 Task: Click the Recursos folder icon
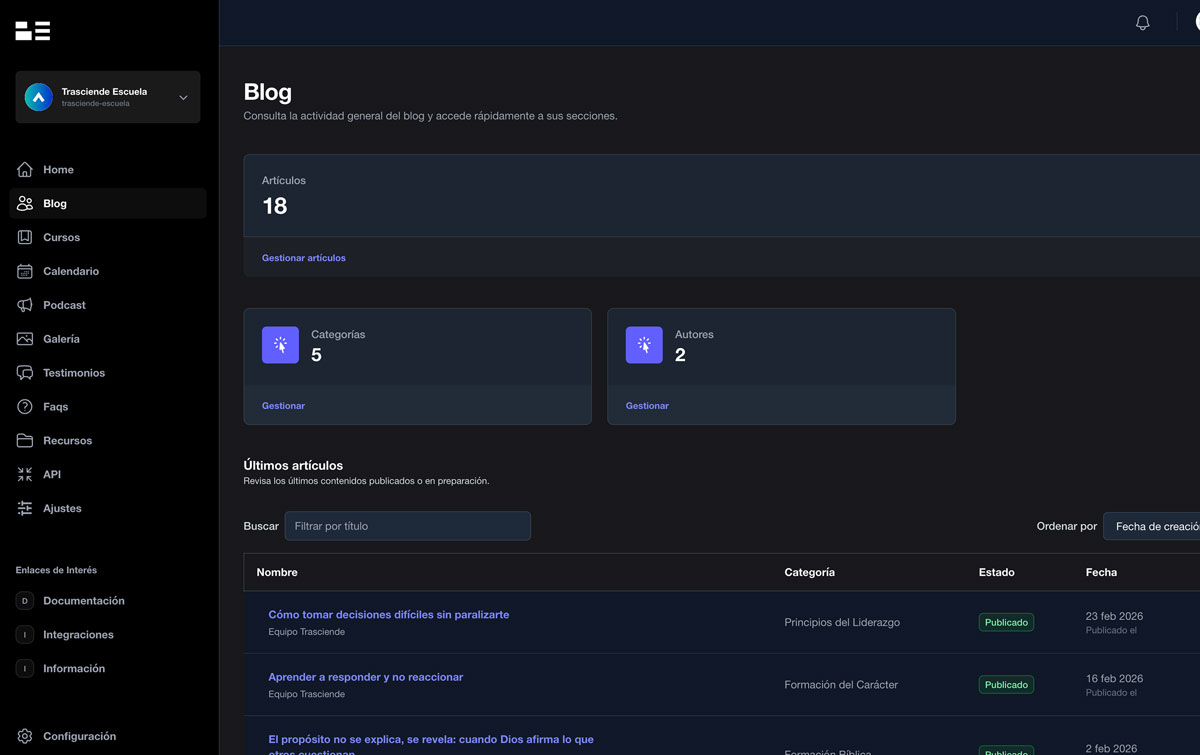click(25, 440)
